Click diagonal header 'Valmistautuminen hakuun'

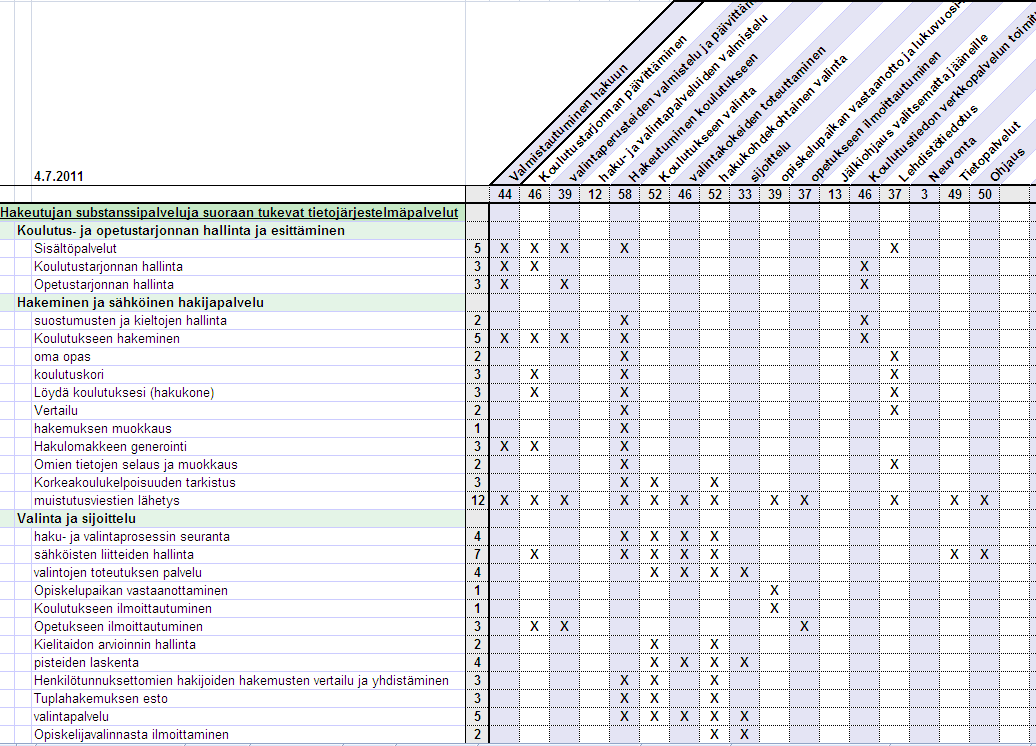[568, 123]
